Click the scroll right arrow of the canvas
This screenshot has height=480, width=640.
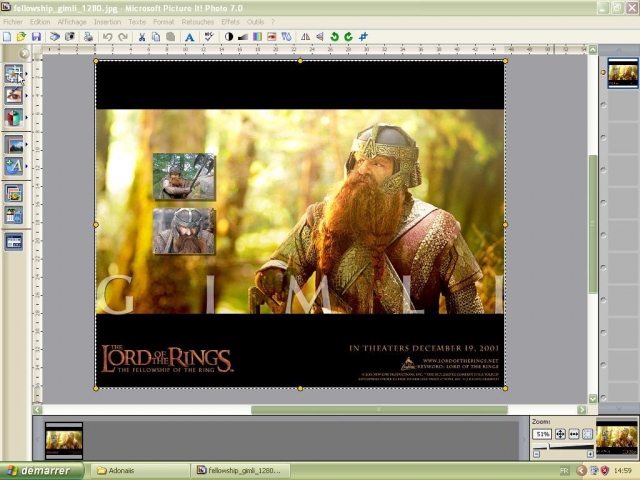(x=582, y=409)
